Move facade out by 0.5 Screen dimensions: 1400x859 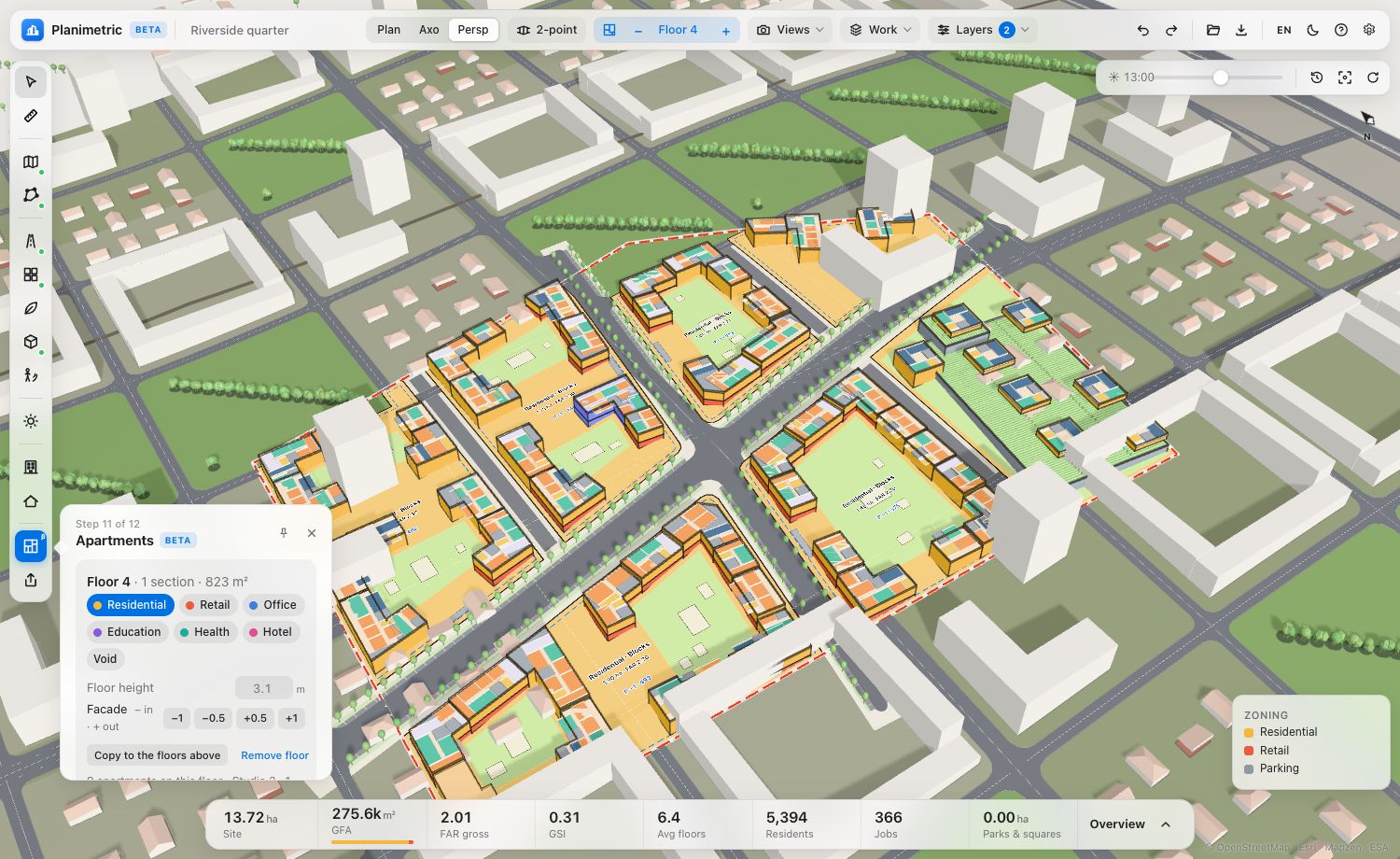point(256,718)
